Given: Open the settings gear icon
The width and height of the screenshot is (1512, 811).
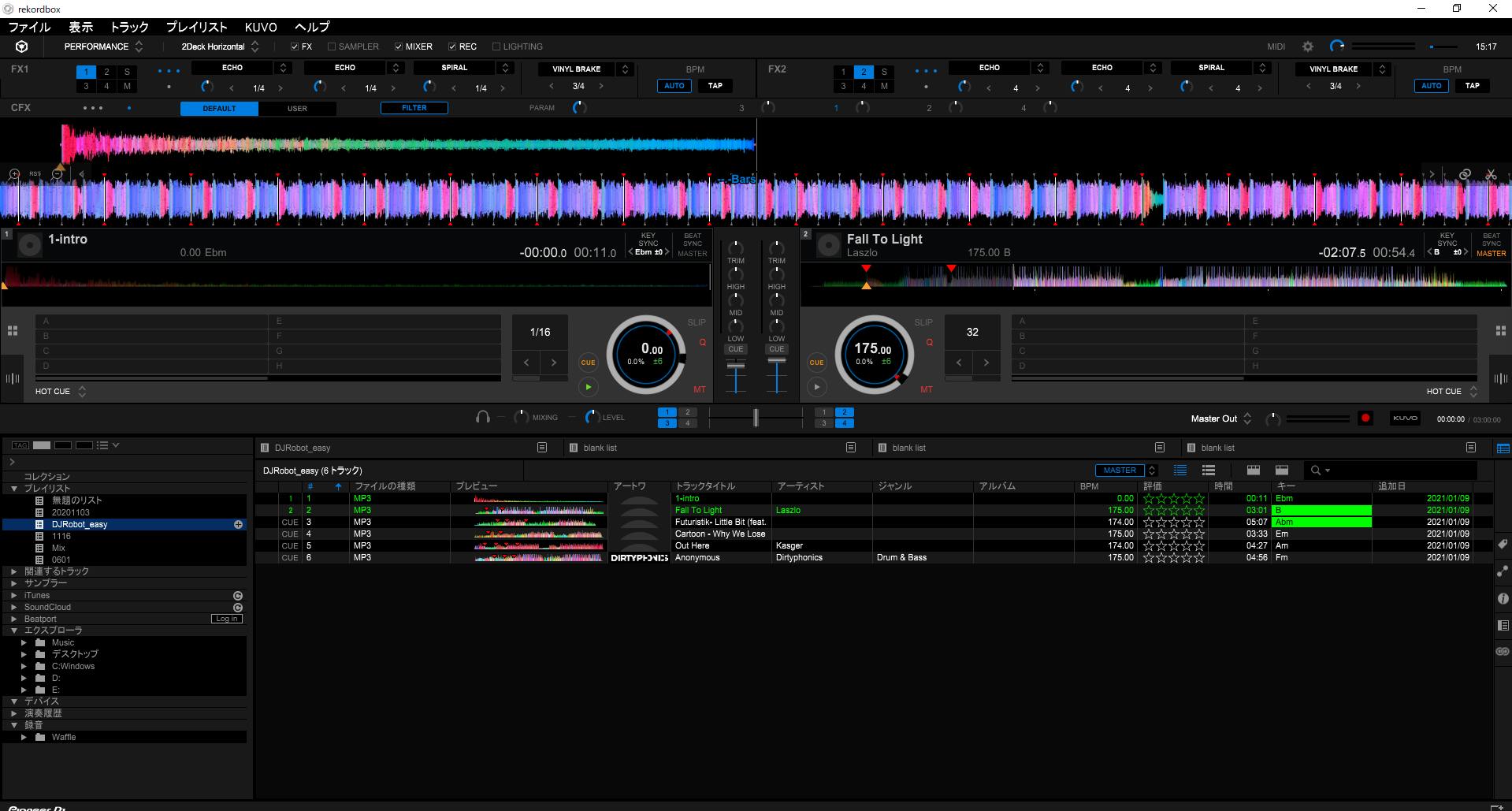Looking at the screenshot, I should (x=1308, y=47).
